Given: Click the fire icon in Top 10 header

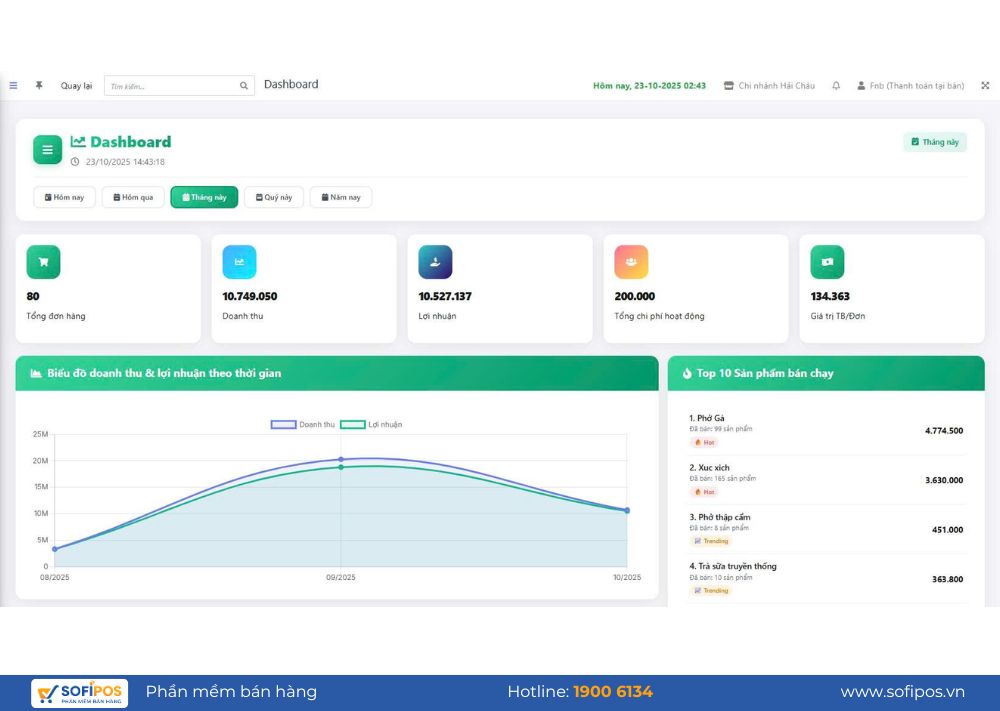Looking at the screenshot, I should pyautogui.click(x=687, y=374).
